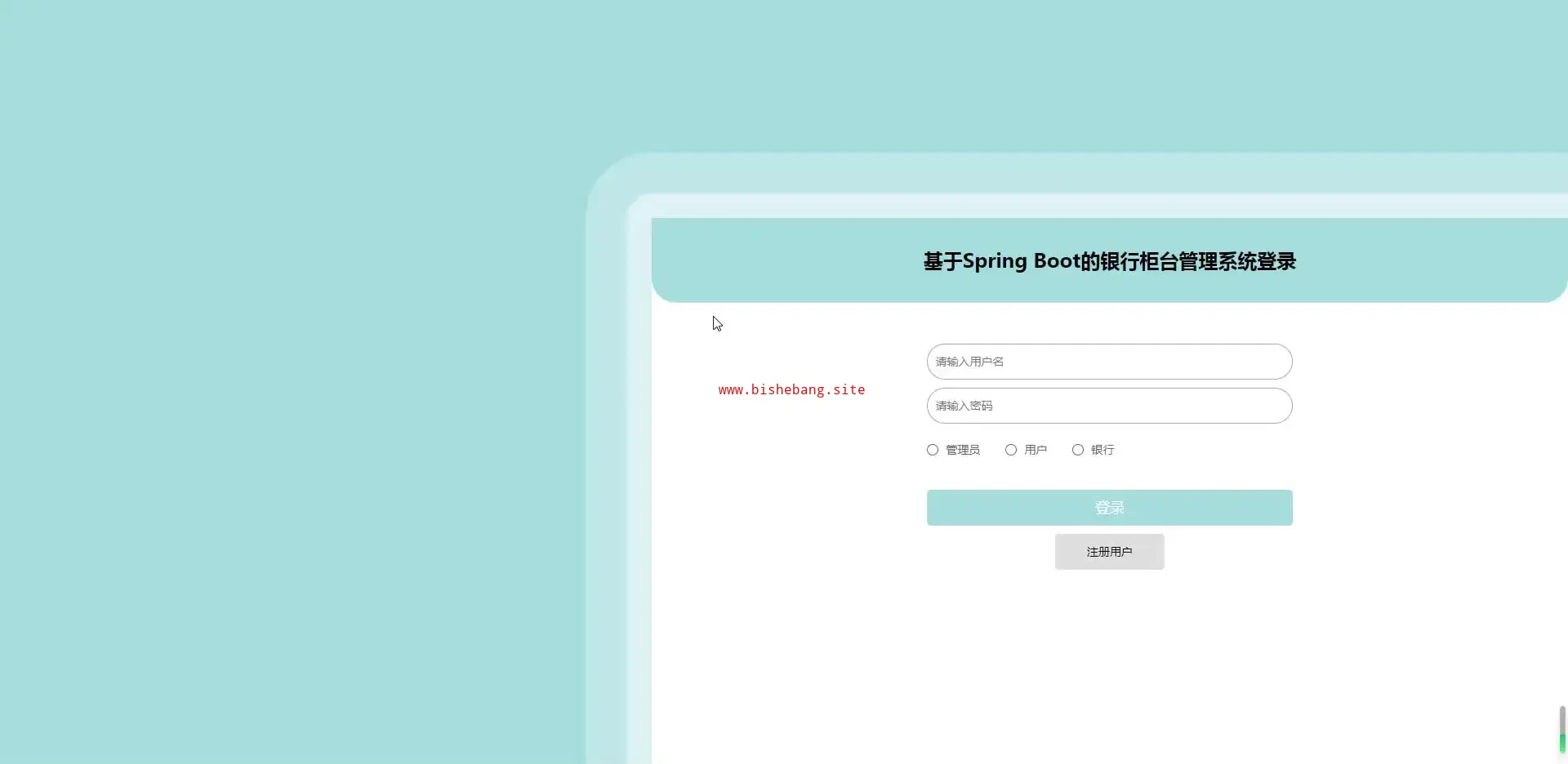This screenshot has height=764, width=1568.
Task: Click the page title heading text
Action: (x=1110, y=261)
